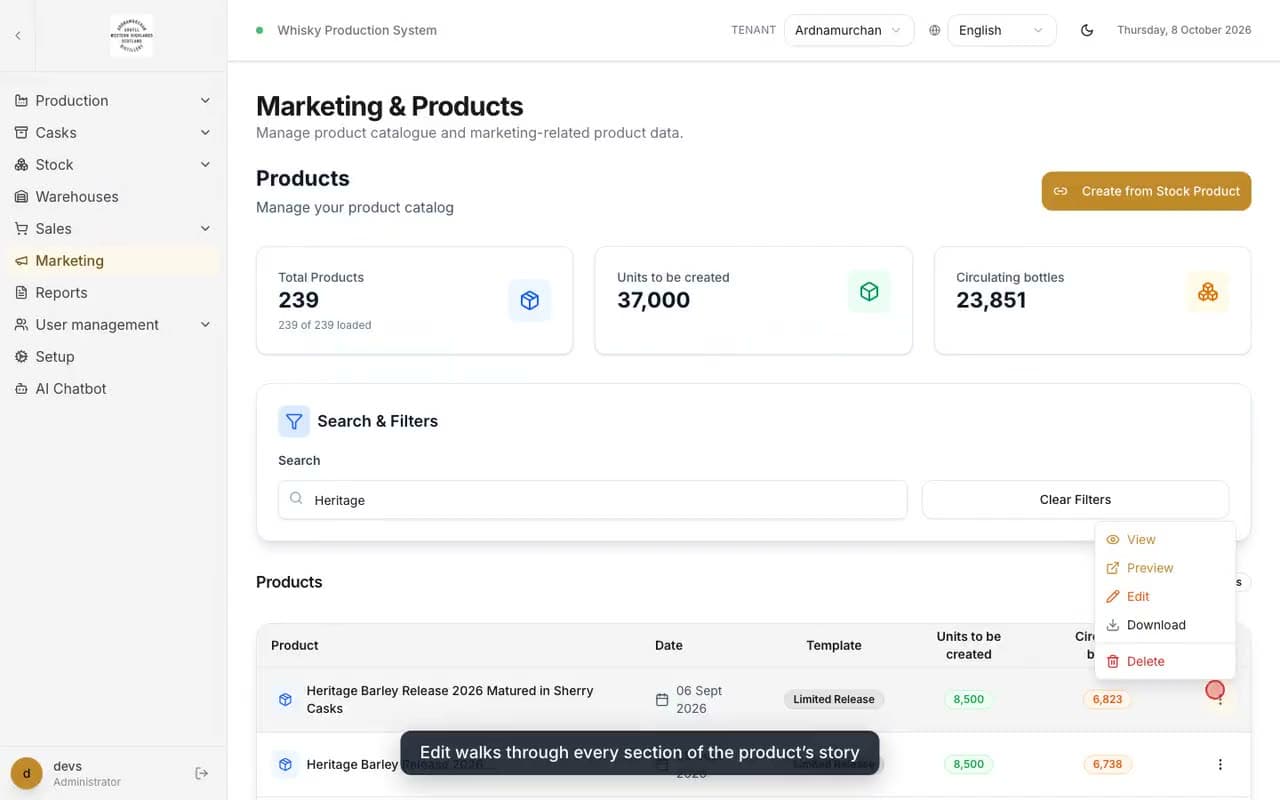
Task: Click the Search field containing Heritage
Action: 592,499
